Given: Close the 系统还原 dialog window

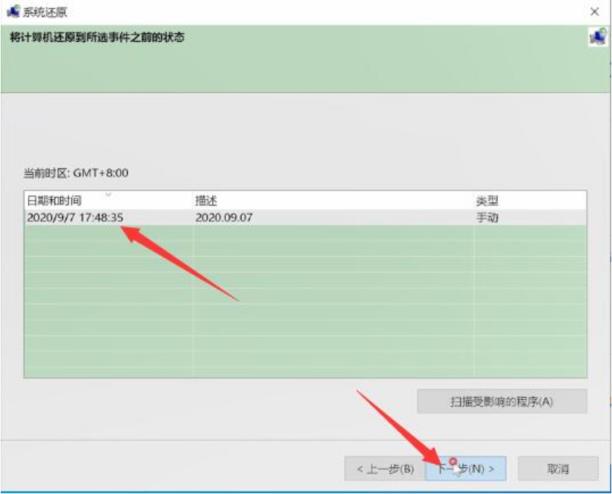Looking at the screenshot, I should [594, 12].
